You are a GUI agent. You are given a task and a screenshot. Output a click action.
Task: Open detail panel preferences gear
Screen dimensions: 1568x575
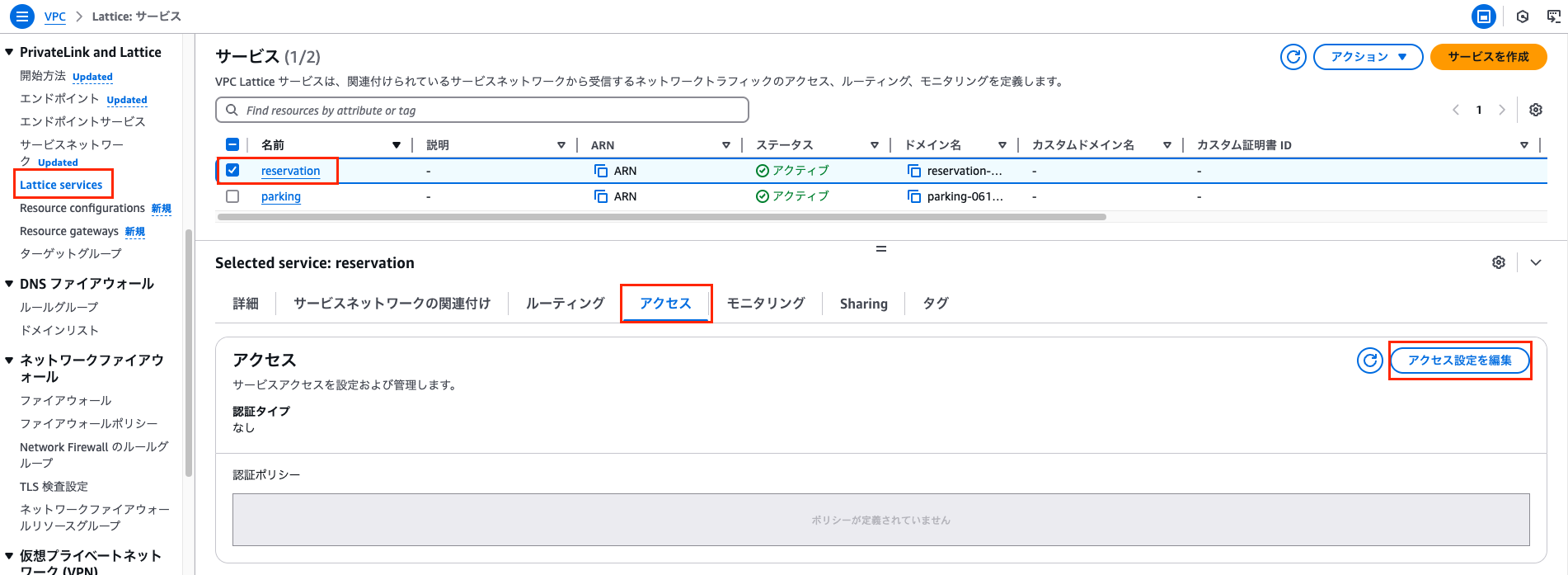(1499, 262)
